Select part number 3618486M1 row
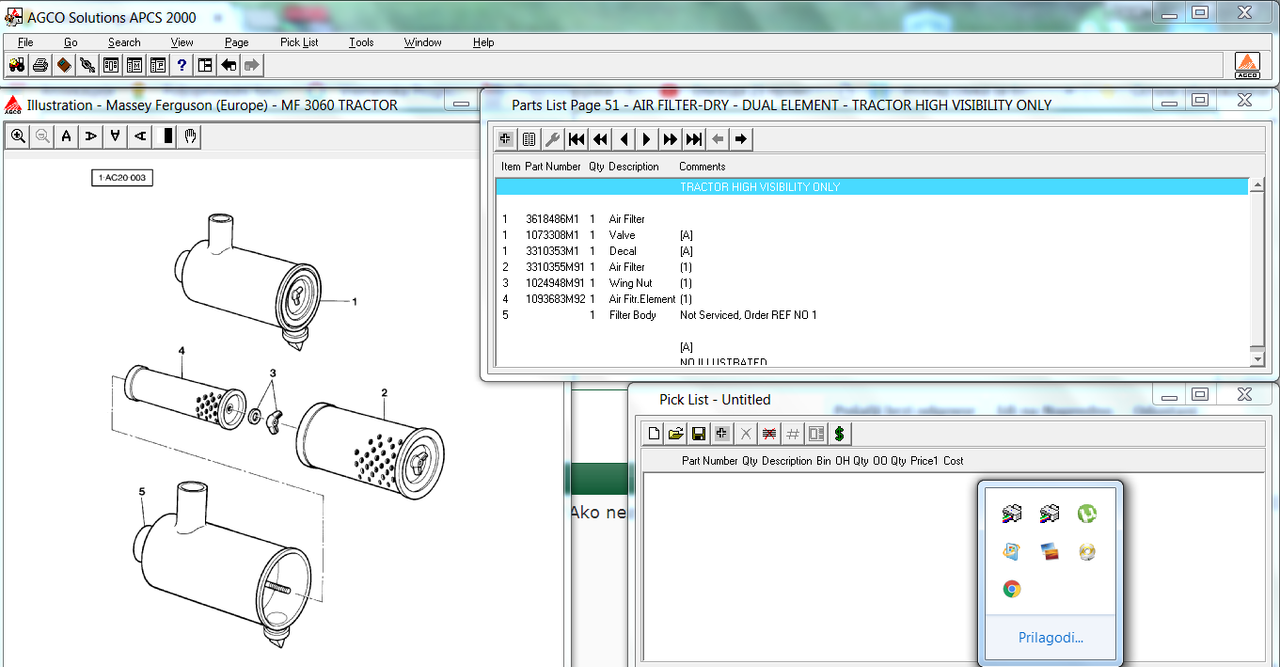This screenshot has height=667, width=1280. coord(873,219)
